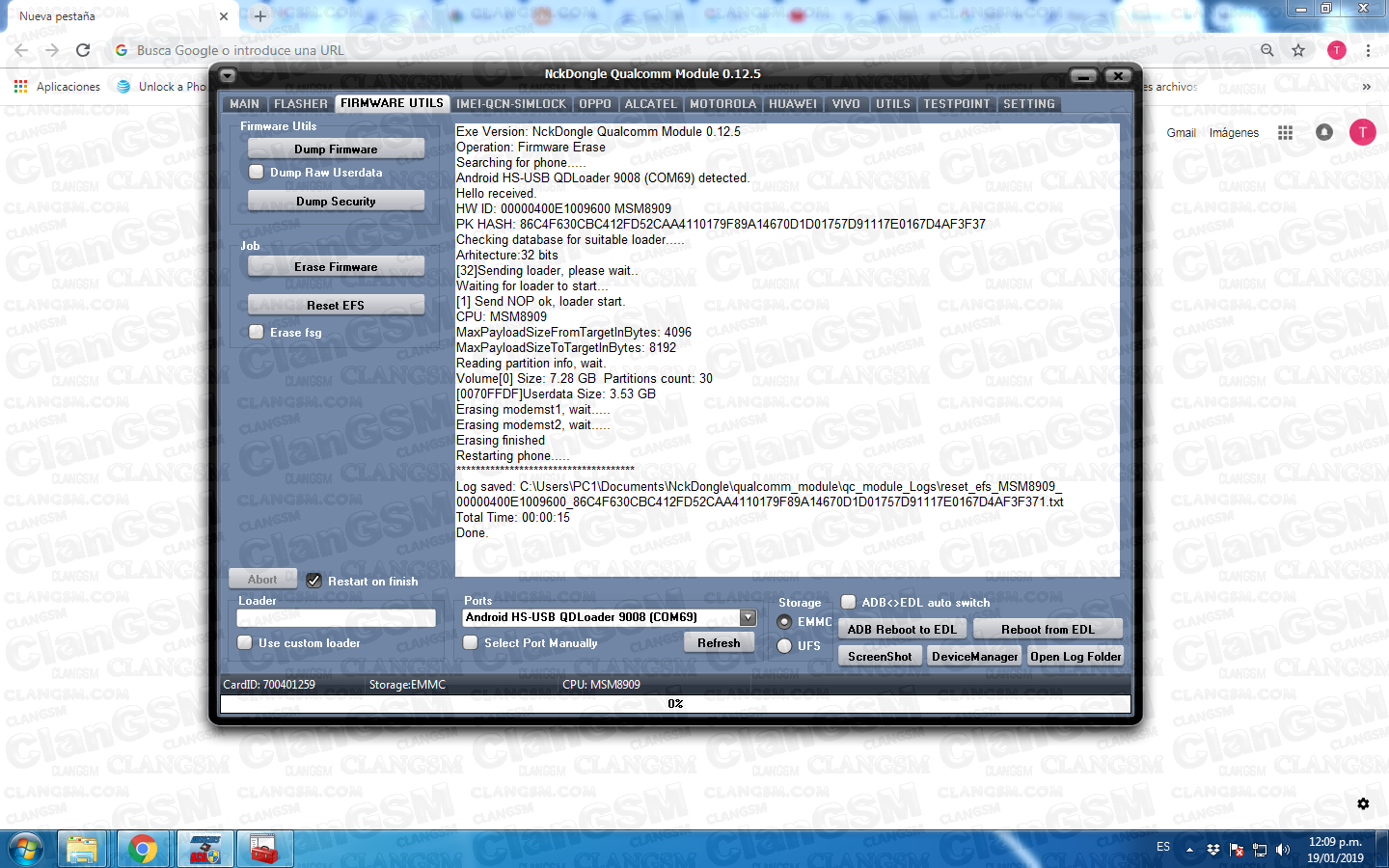Minimize the NckDongle module window

1084,75
